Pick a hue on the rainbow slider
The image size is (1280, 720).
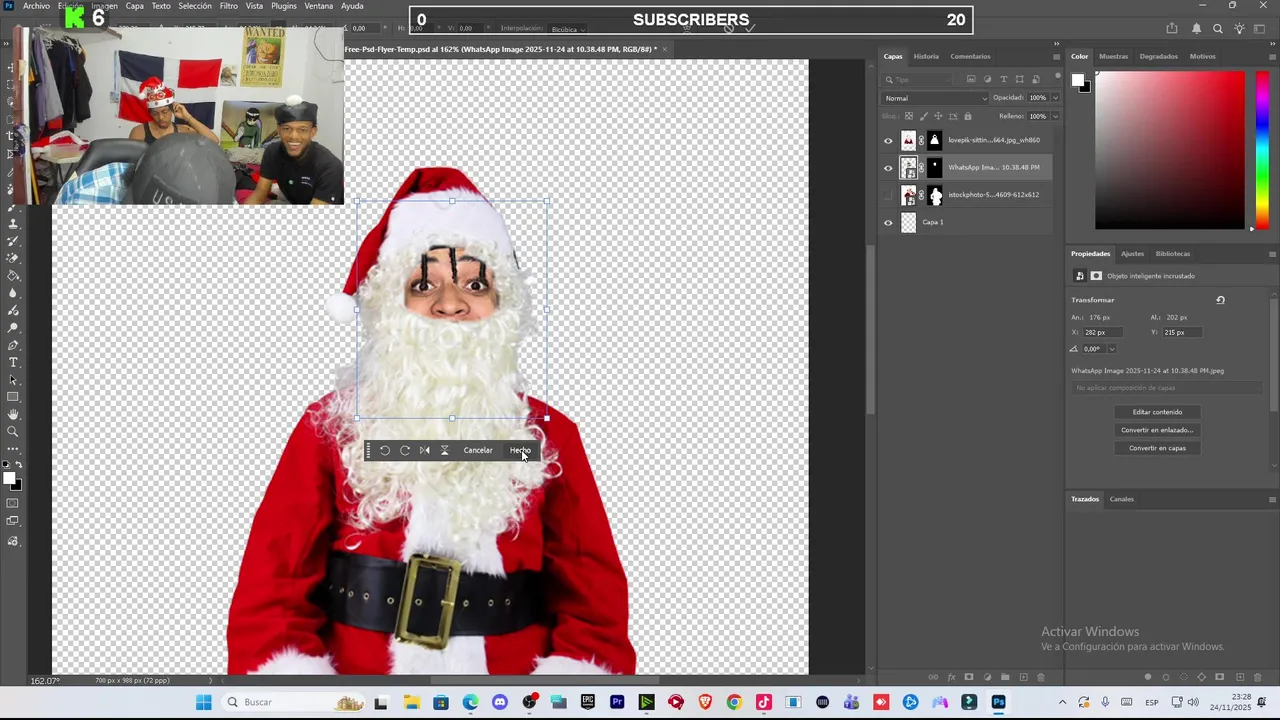point(1263,150)
